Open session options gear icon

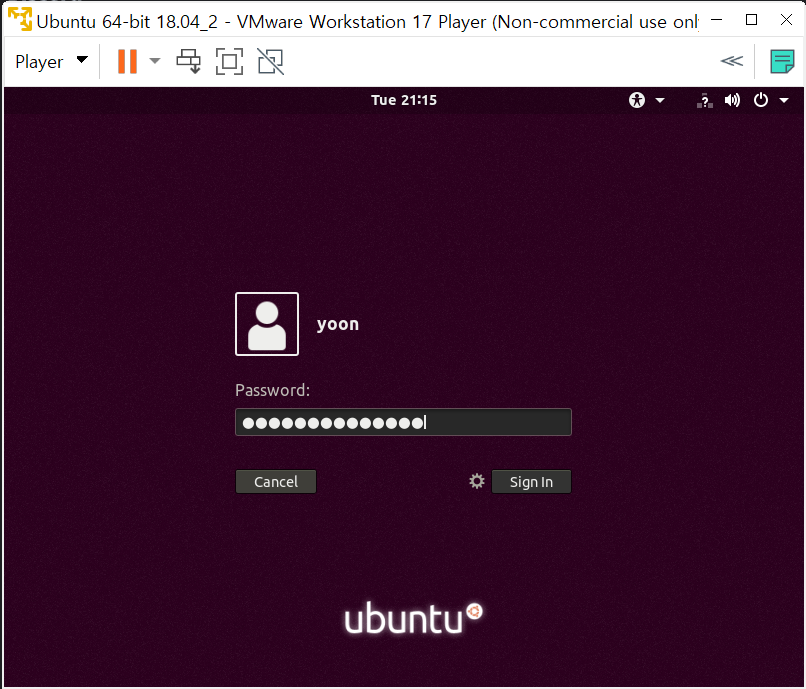pos(477,481)
